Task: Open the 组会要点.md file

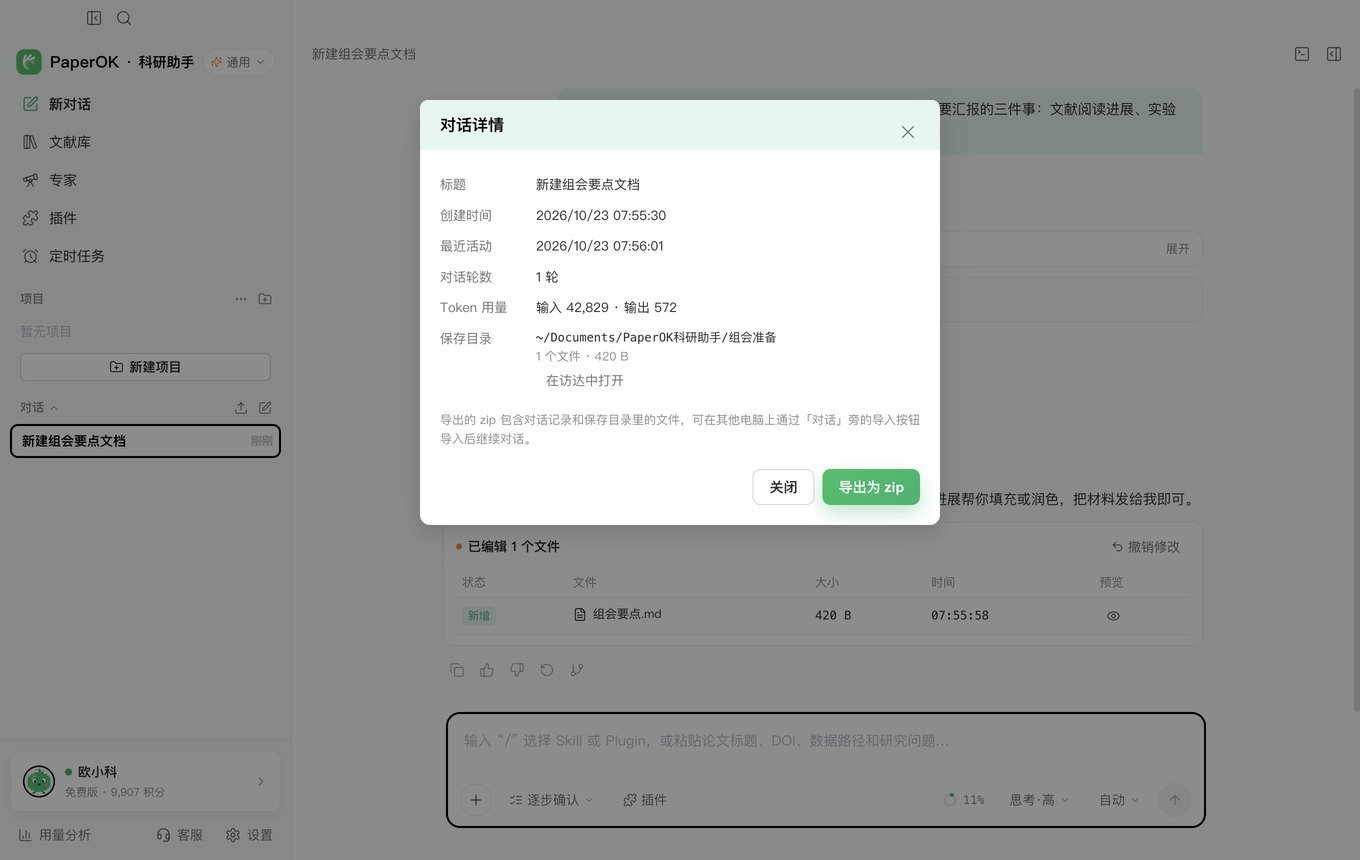Action: 617,614
